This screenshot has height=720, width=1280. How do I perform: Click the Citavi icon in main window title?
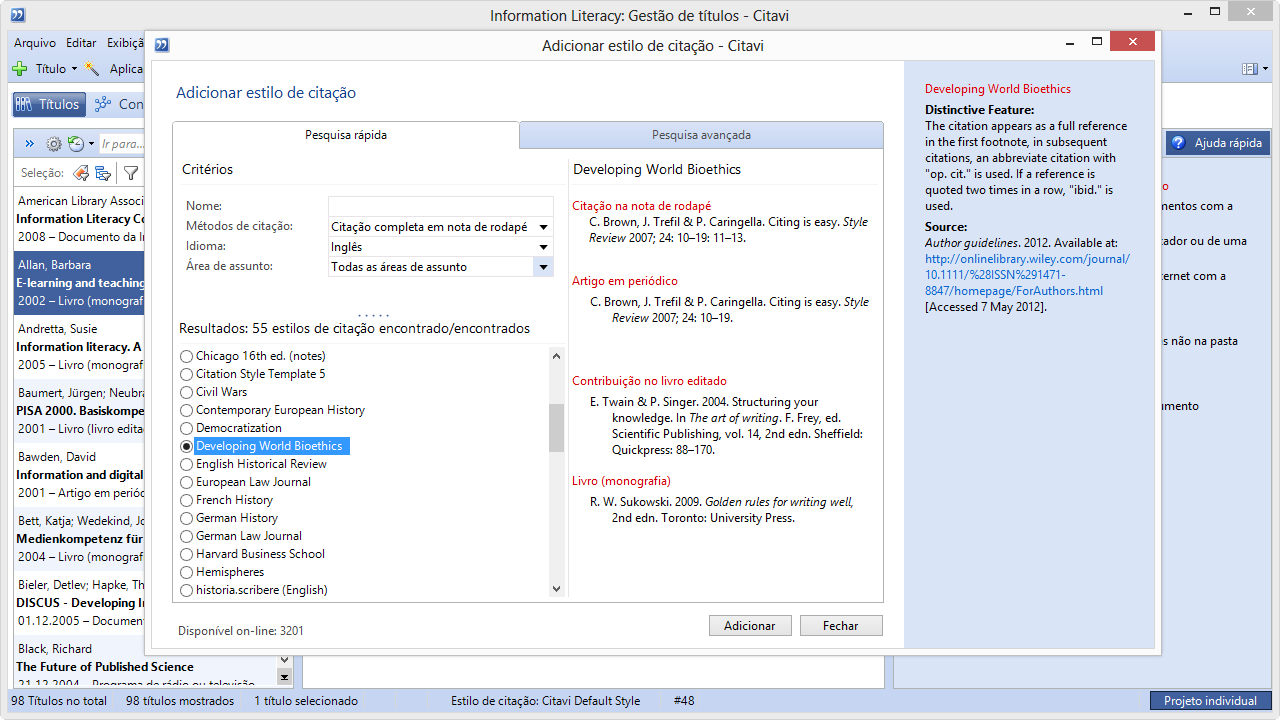pos(17,15)
